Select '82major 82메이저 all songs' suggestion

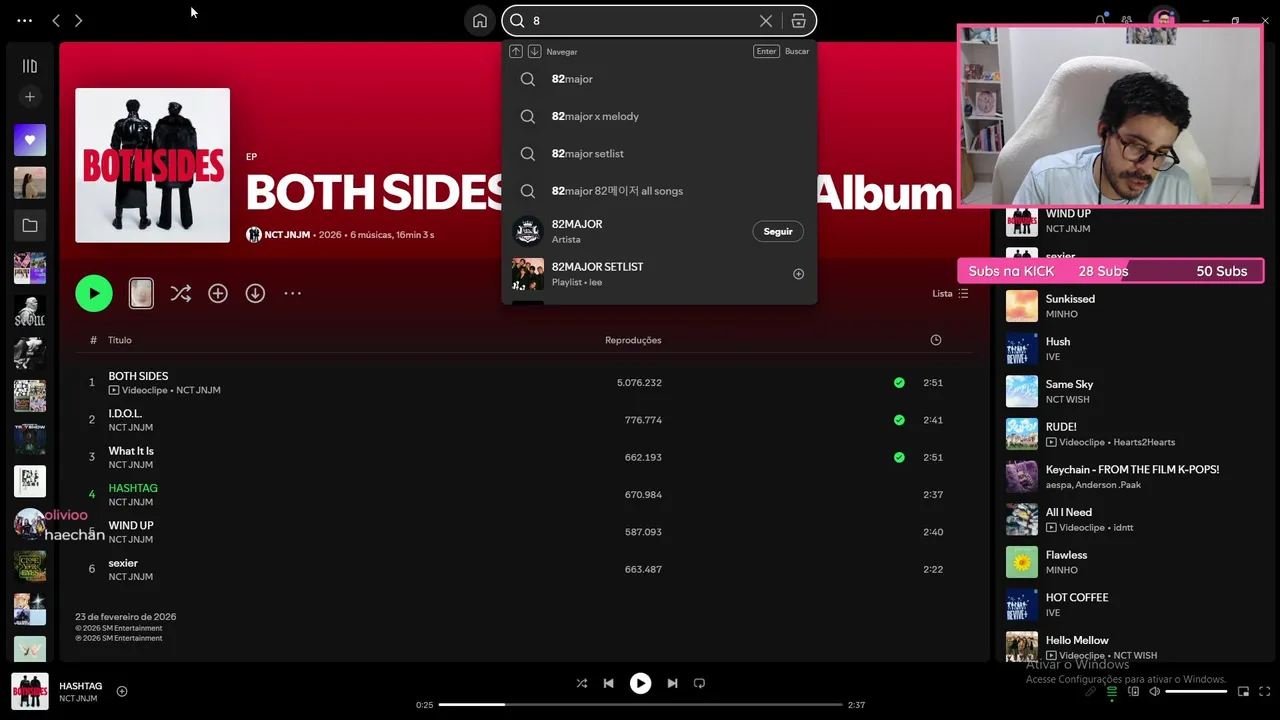coord(659,191)
